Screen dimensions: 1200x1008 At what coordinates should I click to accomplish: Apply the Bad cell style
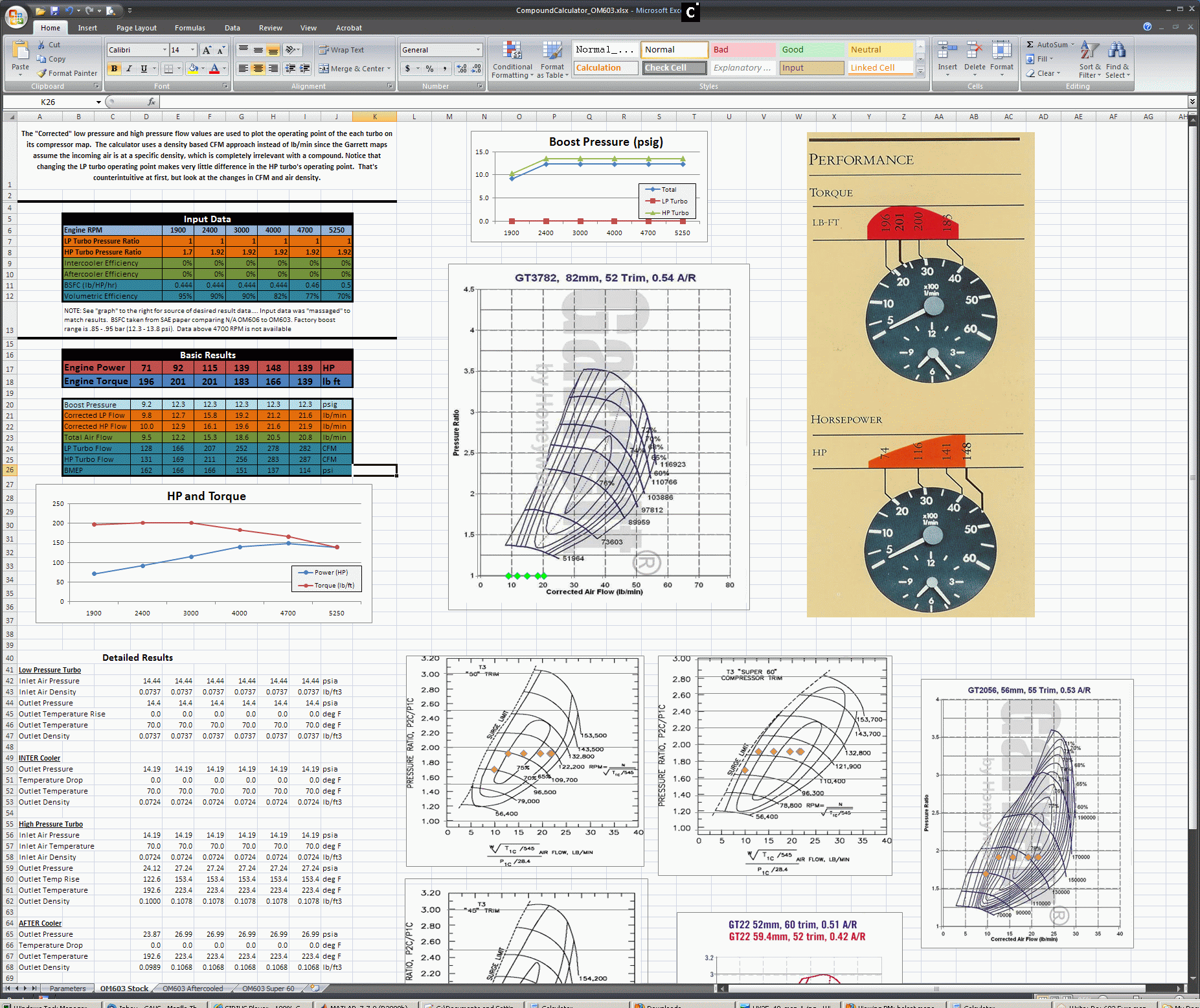(743, 49)
